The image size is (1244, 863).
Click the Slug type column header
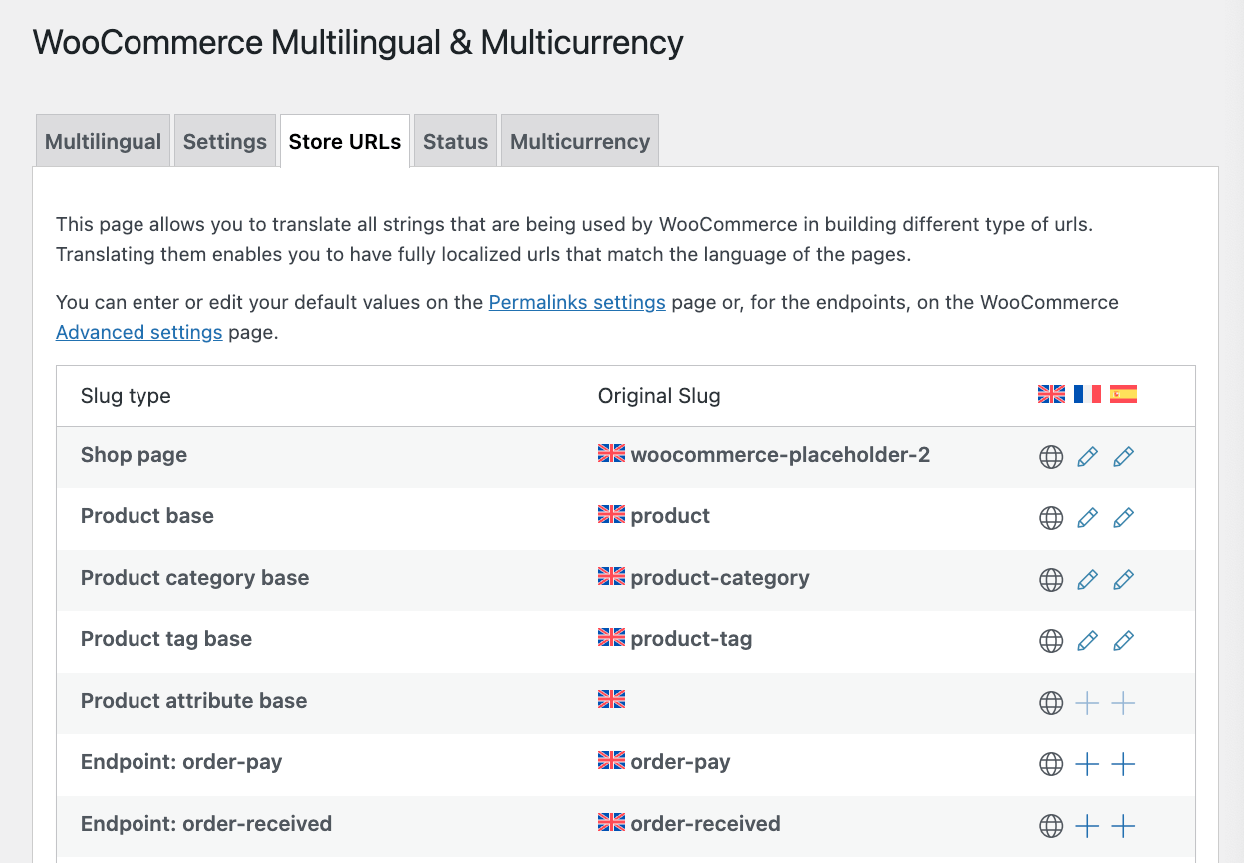126,396
